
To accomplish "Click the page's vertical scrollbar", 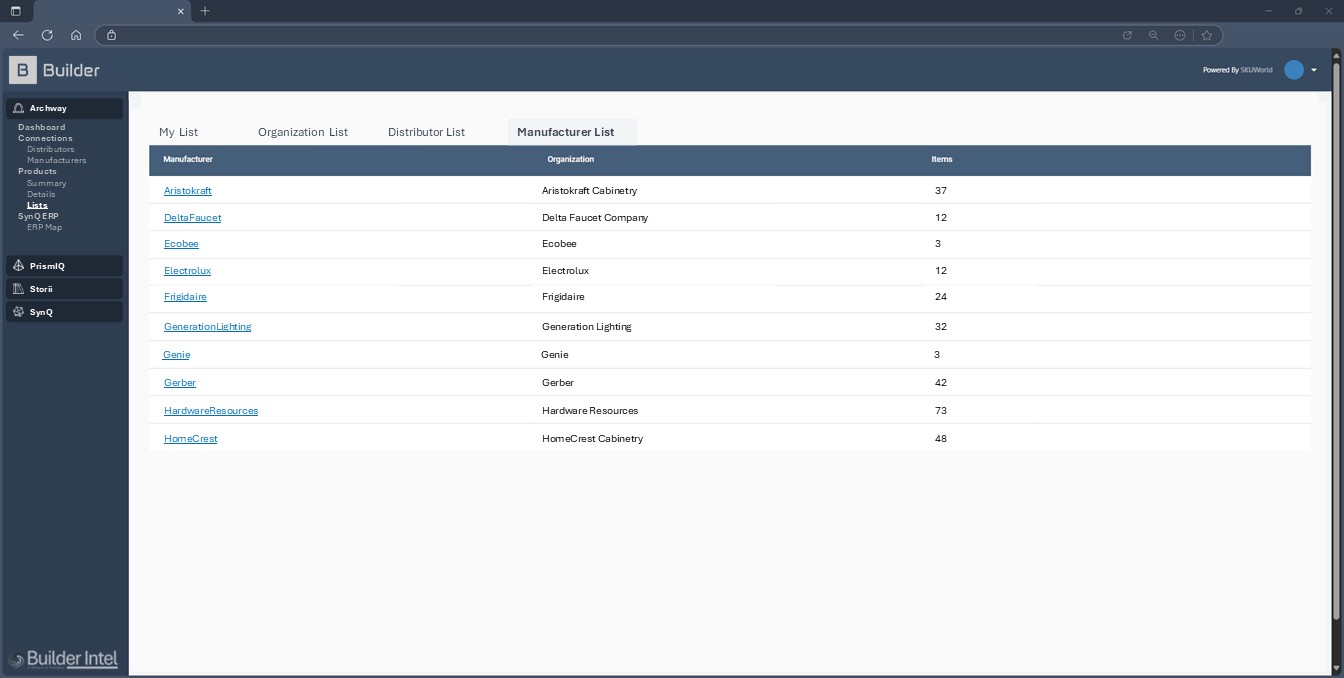I will tap(1336, 340).
